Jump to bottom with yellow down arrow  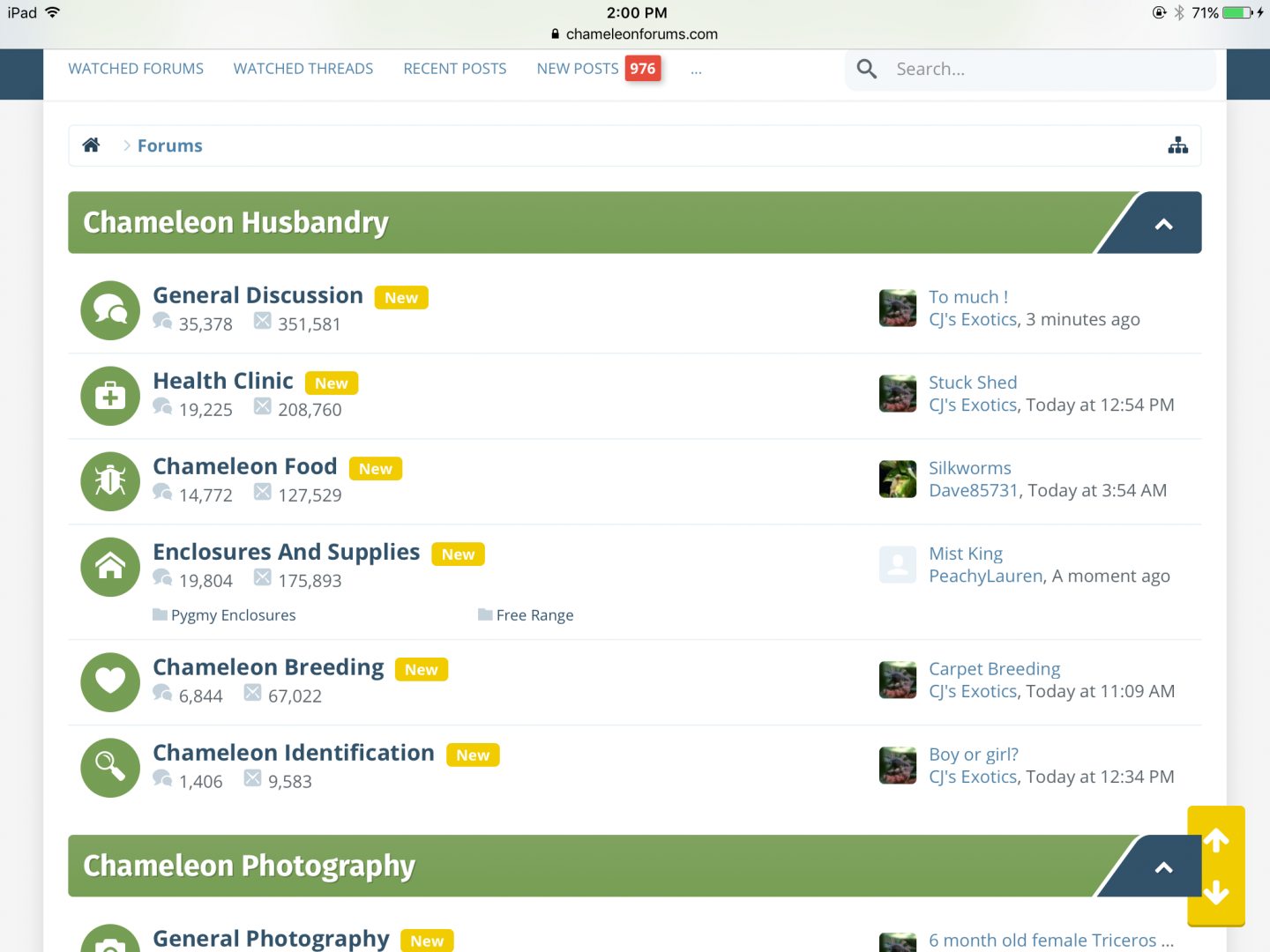click(1216, 893)
